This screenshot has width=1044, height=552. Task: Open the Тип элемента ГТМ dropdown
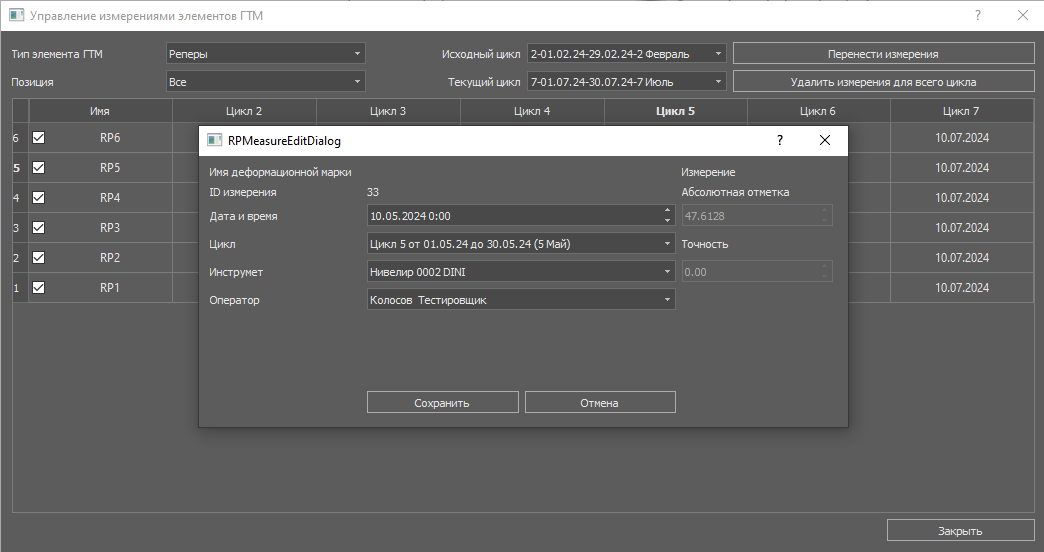pyautogui.click(x=265, y=54)
